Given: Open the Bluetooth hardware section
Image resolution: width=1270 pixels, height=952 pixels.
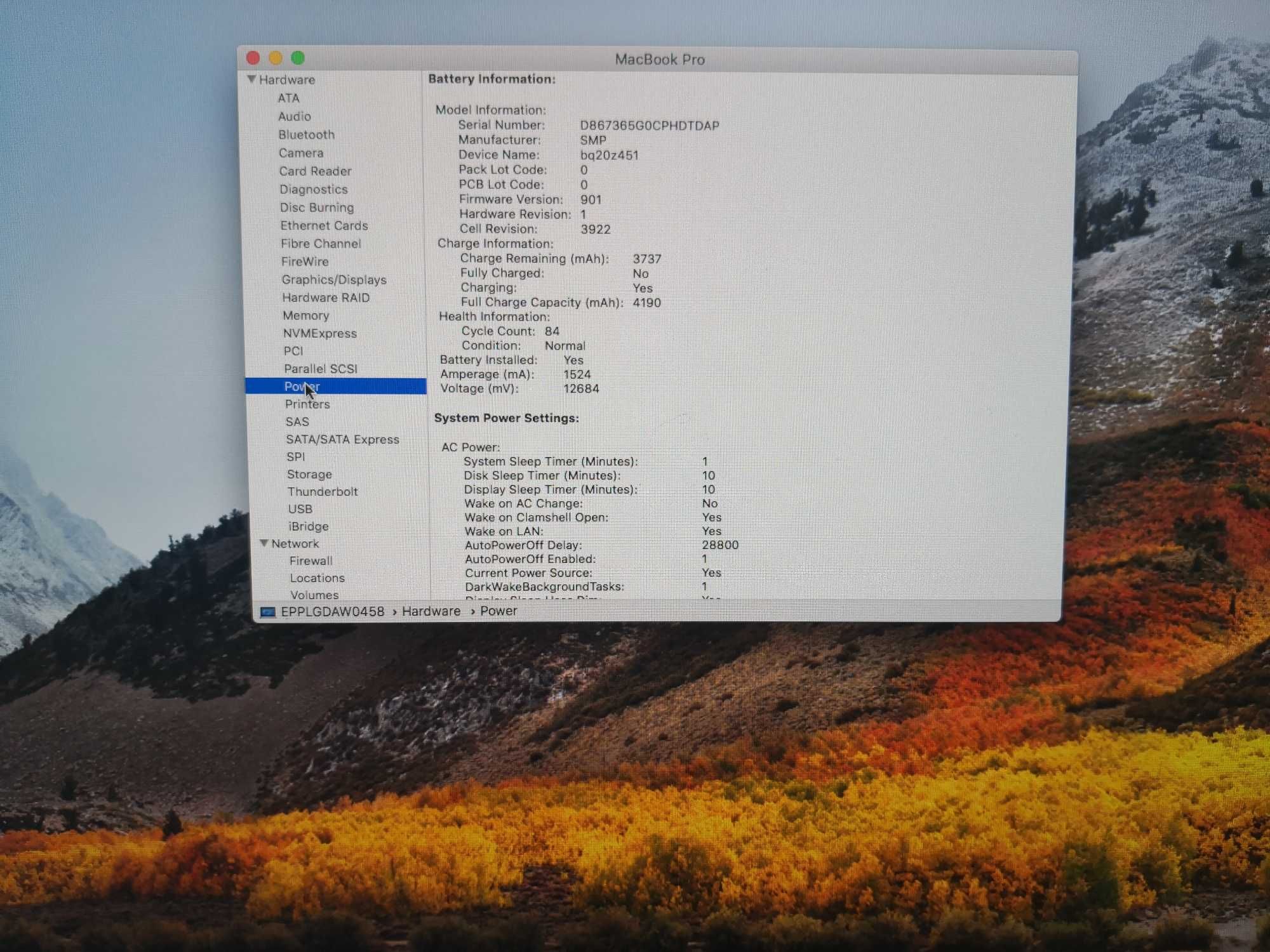Looking at the screenshot, I should [x=306, y=135].
